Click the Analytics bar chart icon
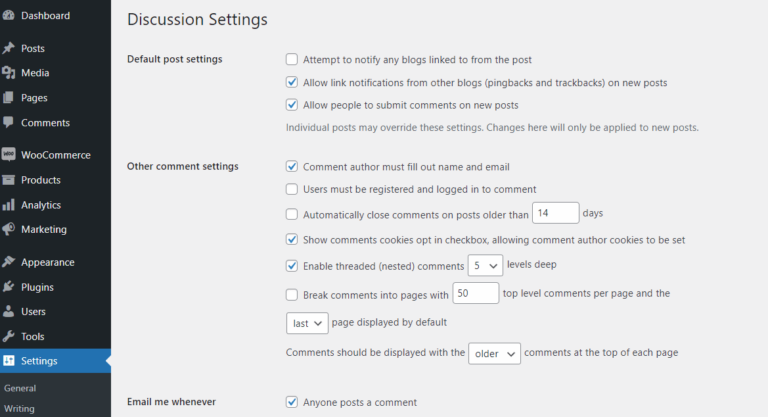Screen dimensions: 768x417 pyautogui.click(x=9, y=205)
